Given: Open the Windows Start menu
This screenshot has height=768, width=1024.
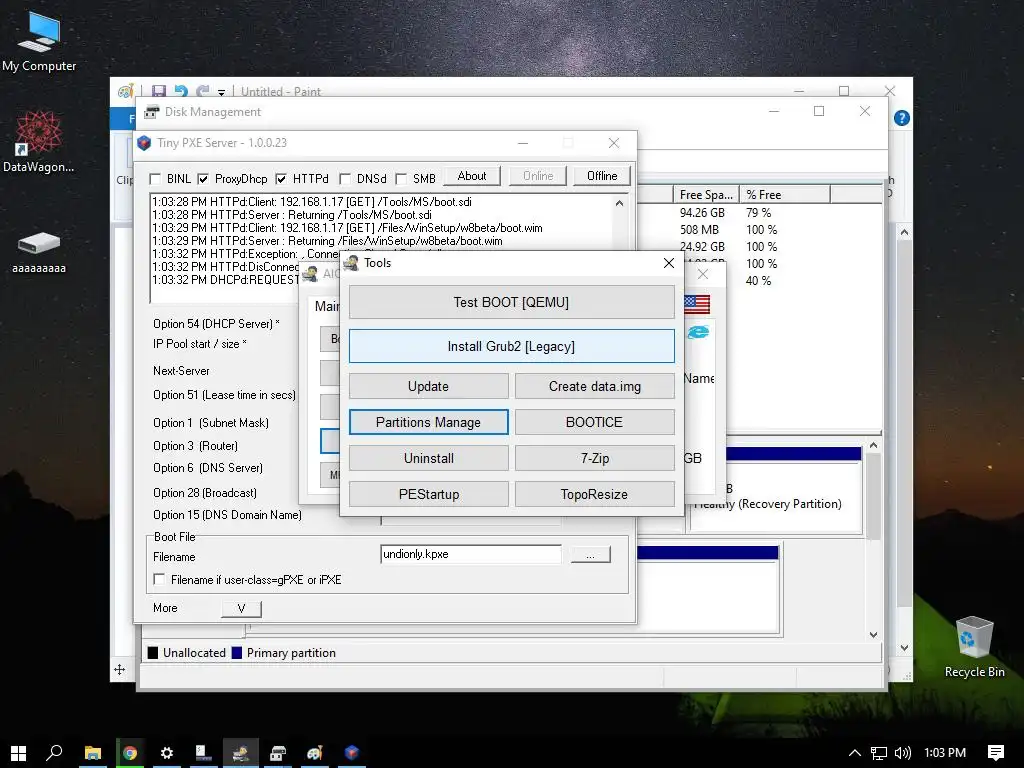Looking at the screenshot, I should pyautogui.click(x=18, y=753).
